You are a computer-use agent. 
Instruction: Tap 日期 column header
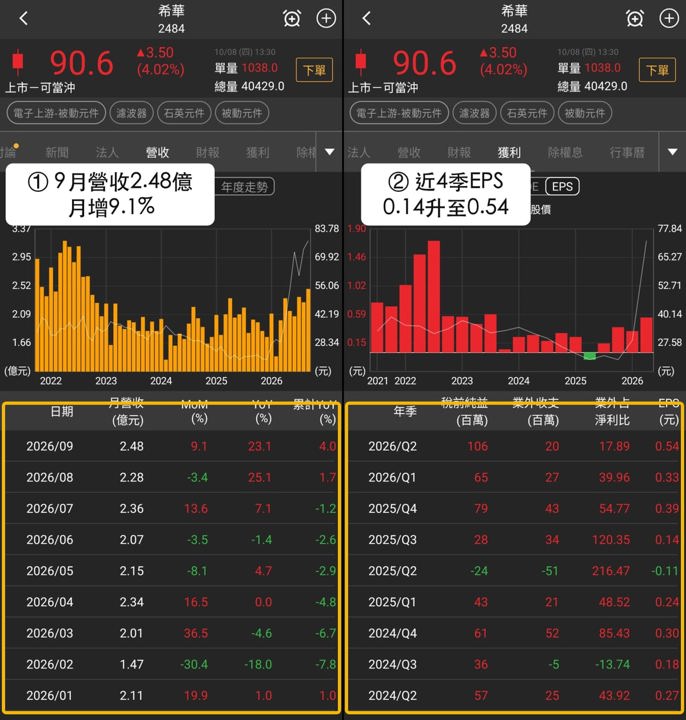pos(62,412)
